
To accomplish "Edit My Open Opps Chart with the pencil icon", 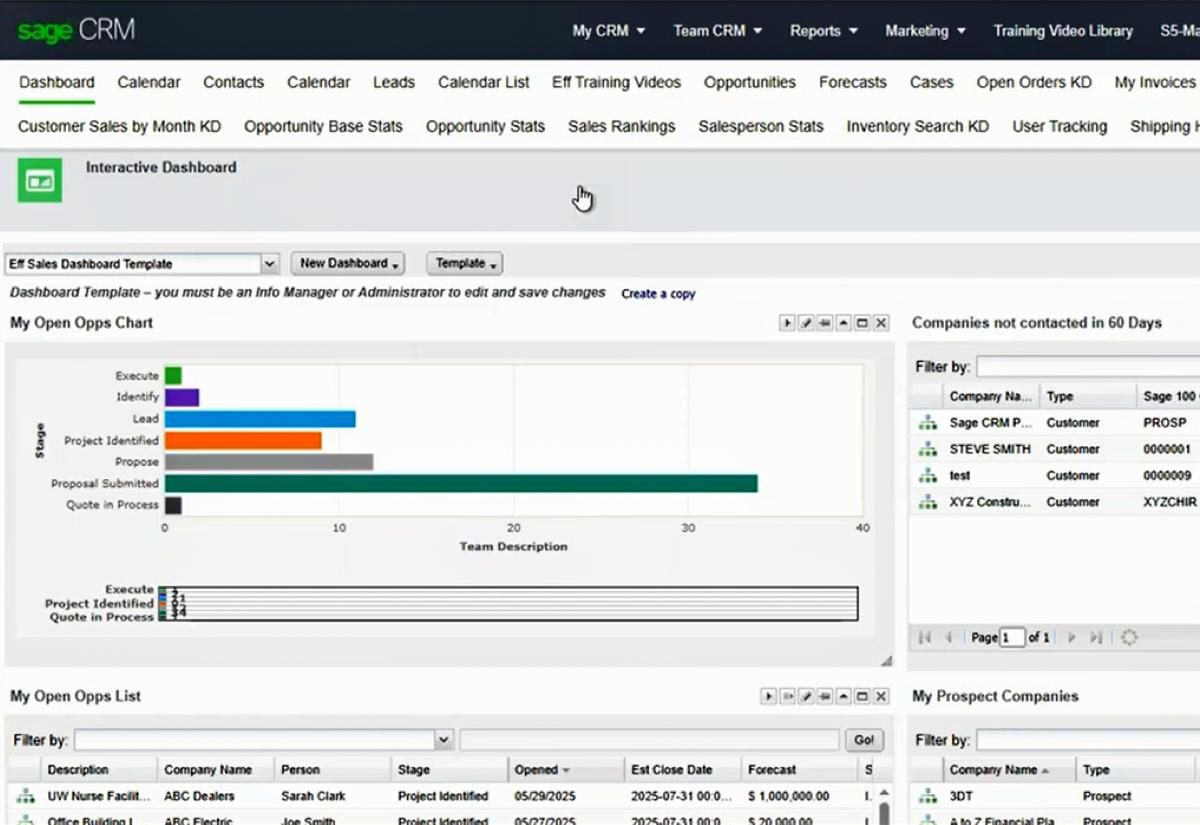I will [x=806, y=323].
